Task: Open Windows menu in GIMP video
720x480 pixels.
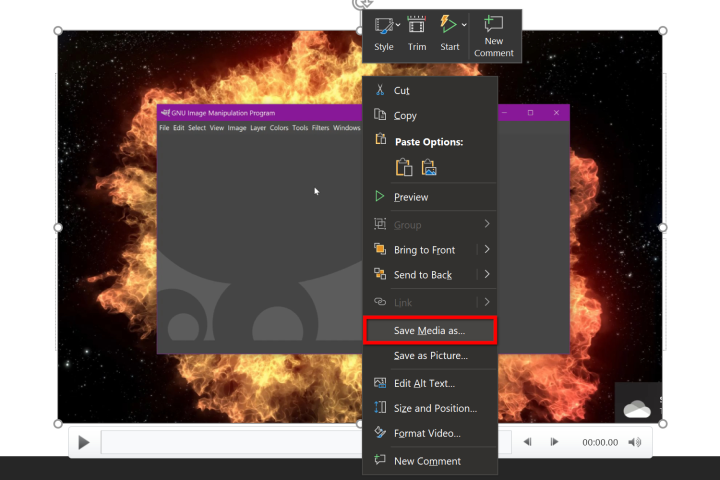Action: (x=347, y=128)
